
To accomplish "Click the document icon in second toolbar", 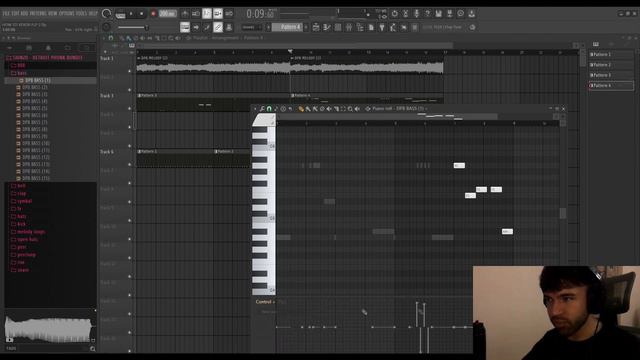I will point(371,27).
